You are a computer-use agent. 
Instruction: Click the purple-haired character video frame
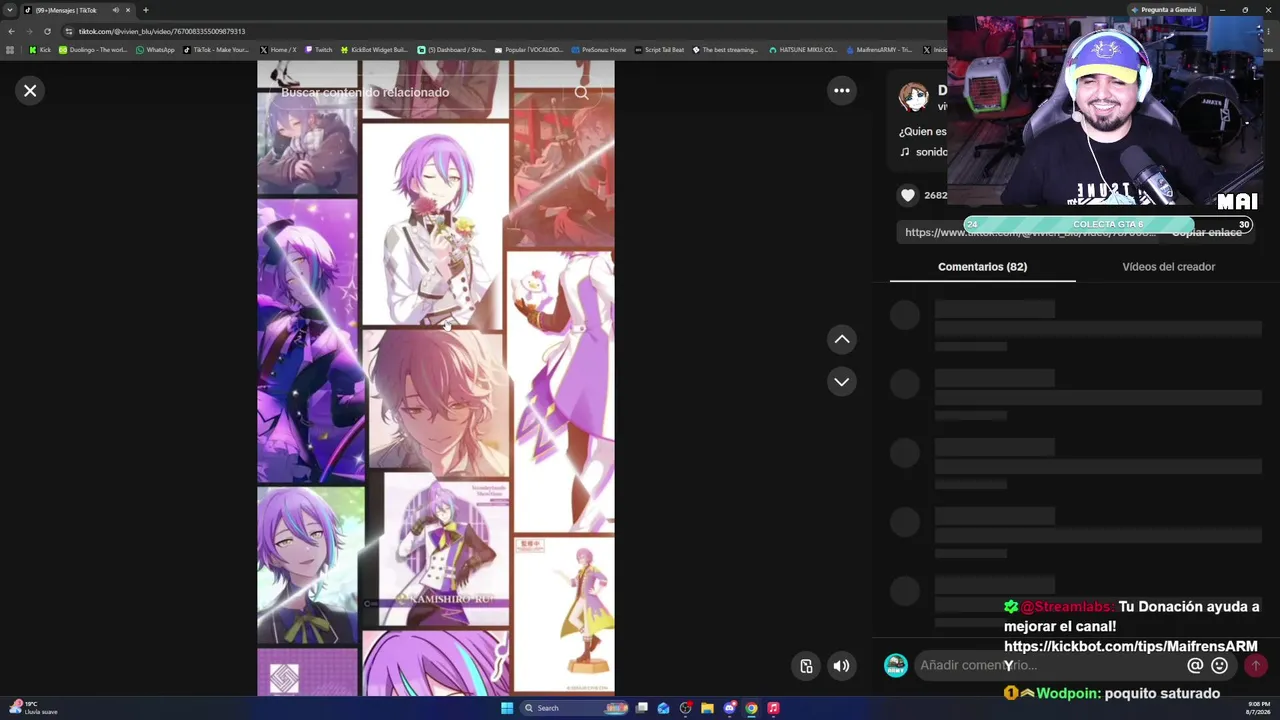[x=436, y=378]
